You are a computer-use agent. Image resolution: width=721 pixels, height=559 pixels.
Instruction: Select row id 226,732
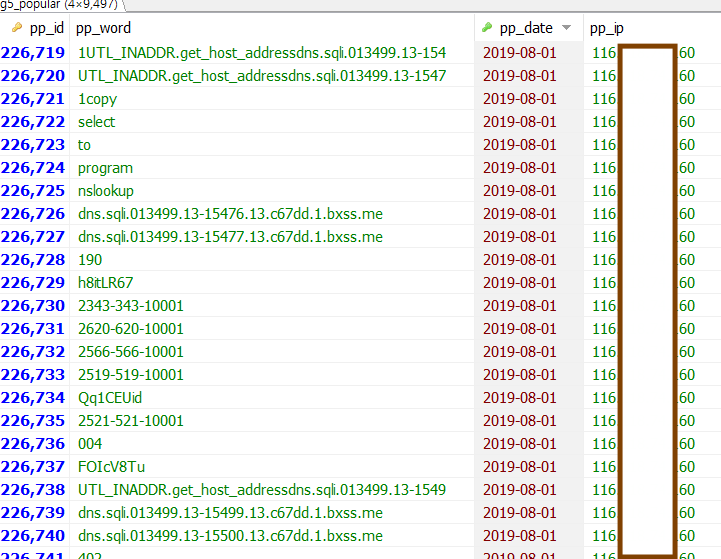coord(33,352)
